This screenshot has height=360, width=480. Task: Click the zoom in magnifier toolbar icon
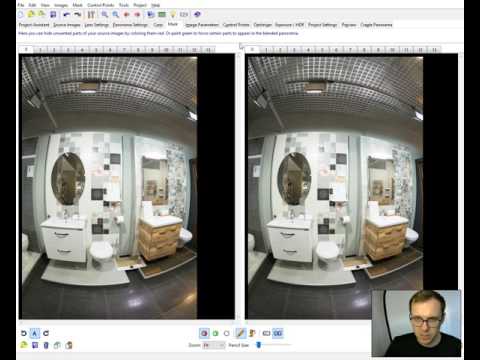pos(105,14)
